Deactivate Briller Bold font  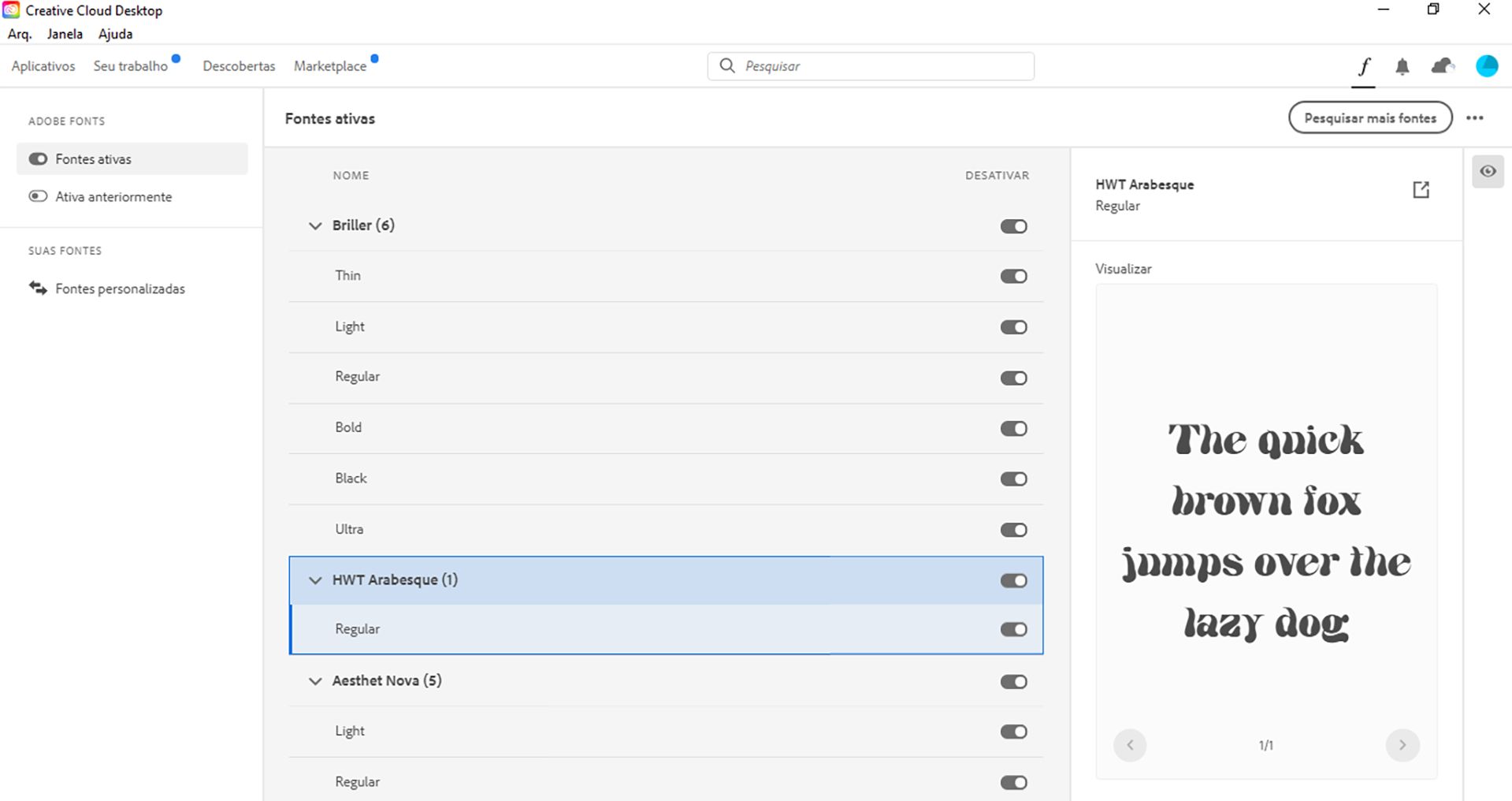pos(1013,428)
